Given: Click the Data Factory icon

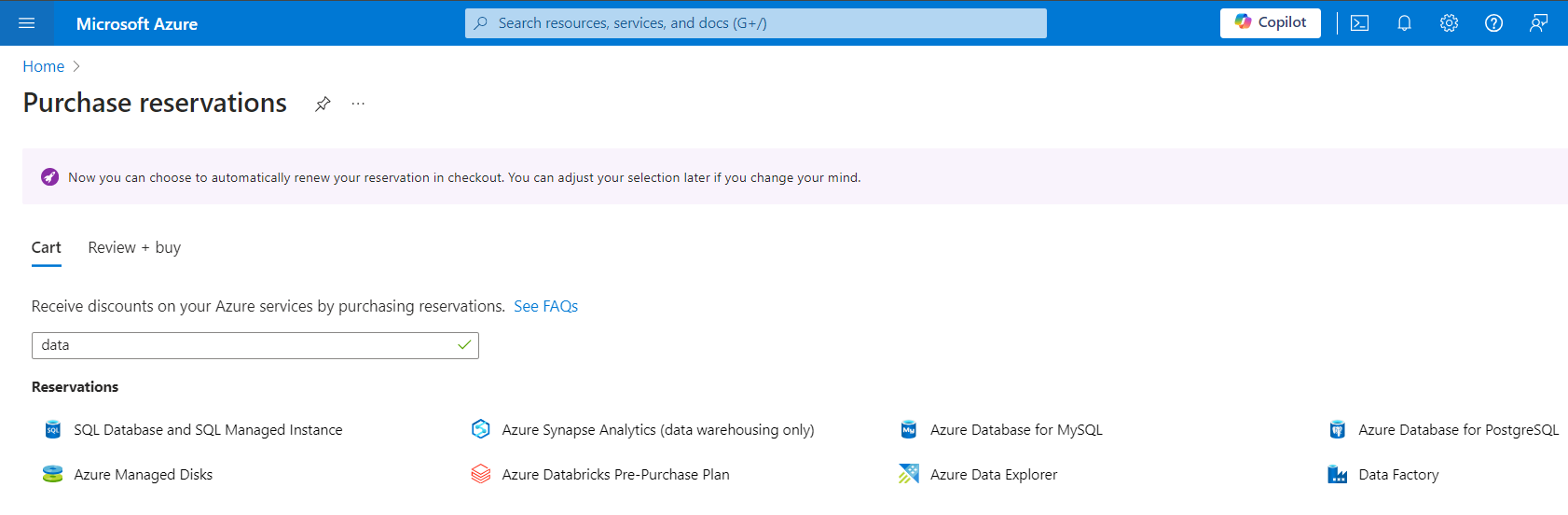Looking at the screenshot, I should click(1338, 474).
